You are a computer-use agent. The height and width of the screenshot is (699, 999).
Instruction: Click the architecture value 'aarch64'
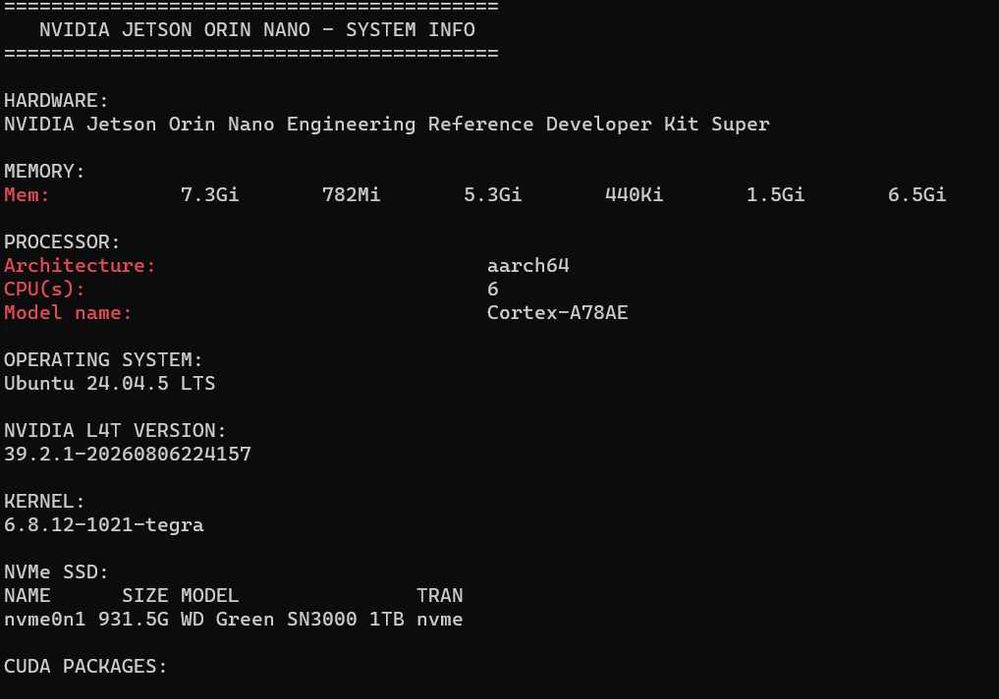(528, 266)
